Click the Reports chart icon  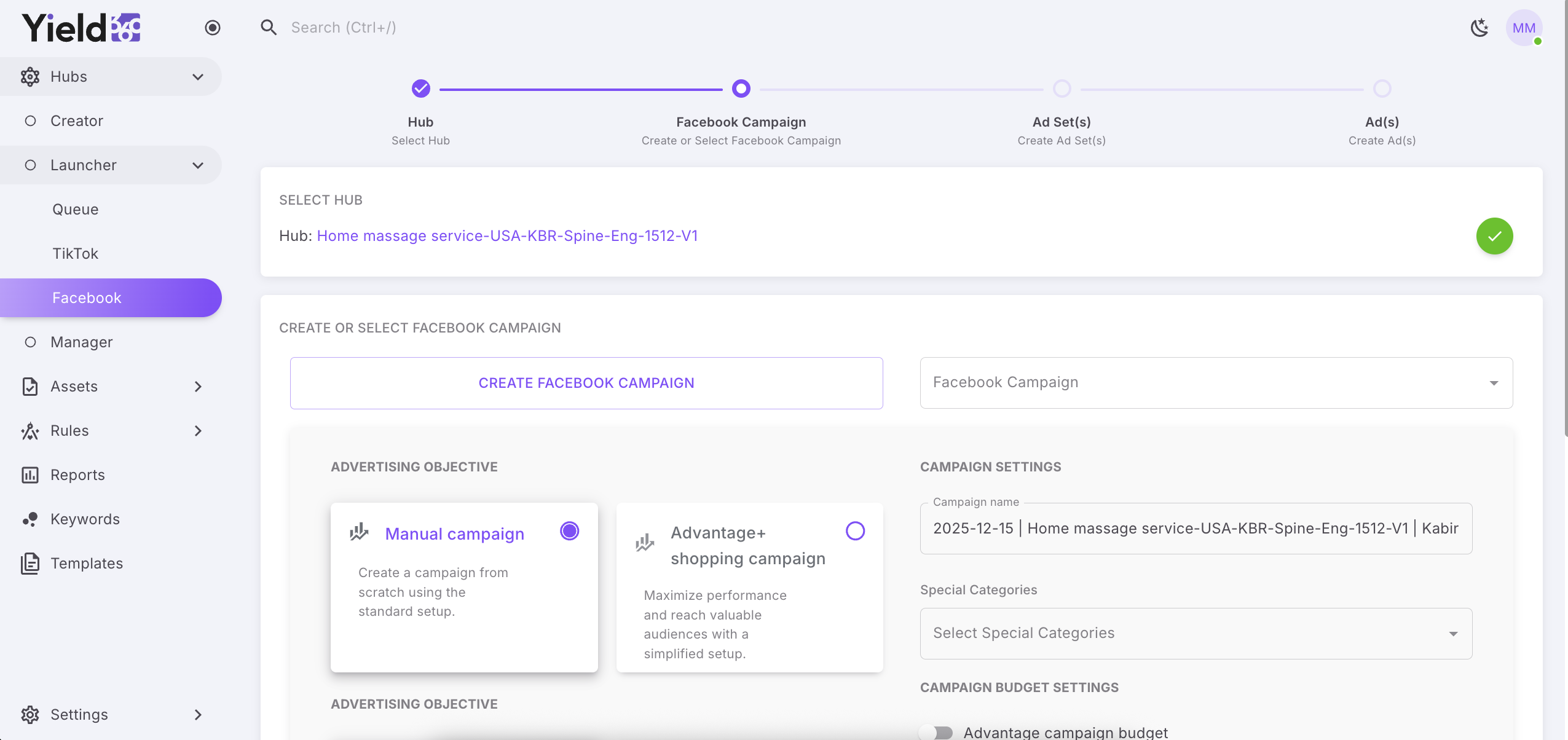30,475
